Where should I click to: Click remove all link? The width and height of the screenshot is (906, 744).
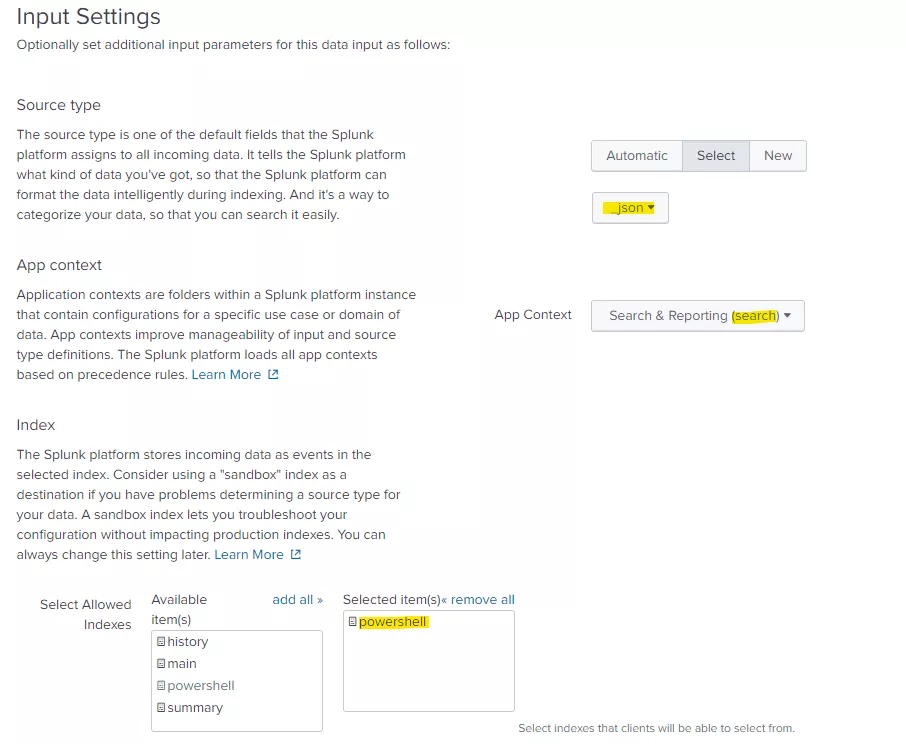click(x=478, y=600)
